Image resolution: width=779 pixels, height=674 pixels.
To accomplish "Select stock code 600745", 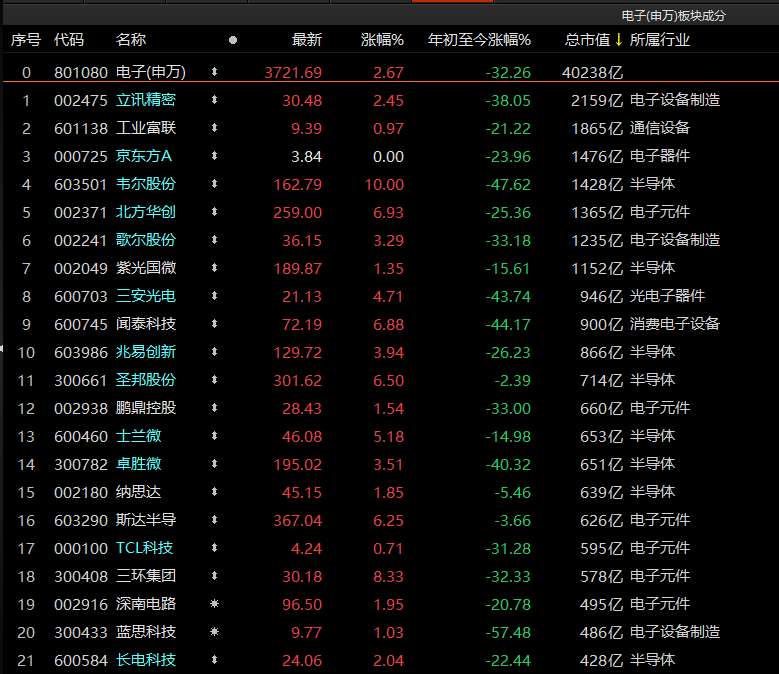I will click(x=81, y=324).
